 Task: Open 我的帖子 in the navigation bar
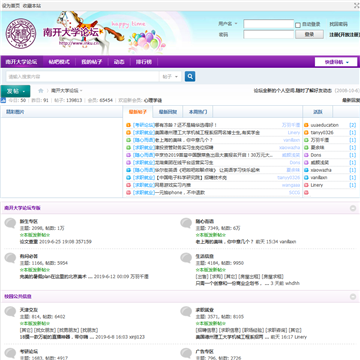click(92, 62)
